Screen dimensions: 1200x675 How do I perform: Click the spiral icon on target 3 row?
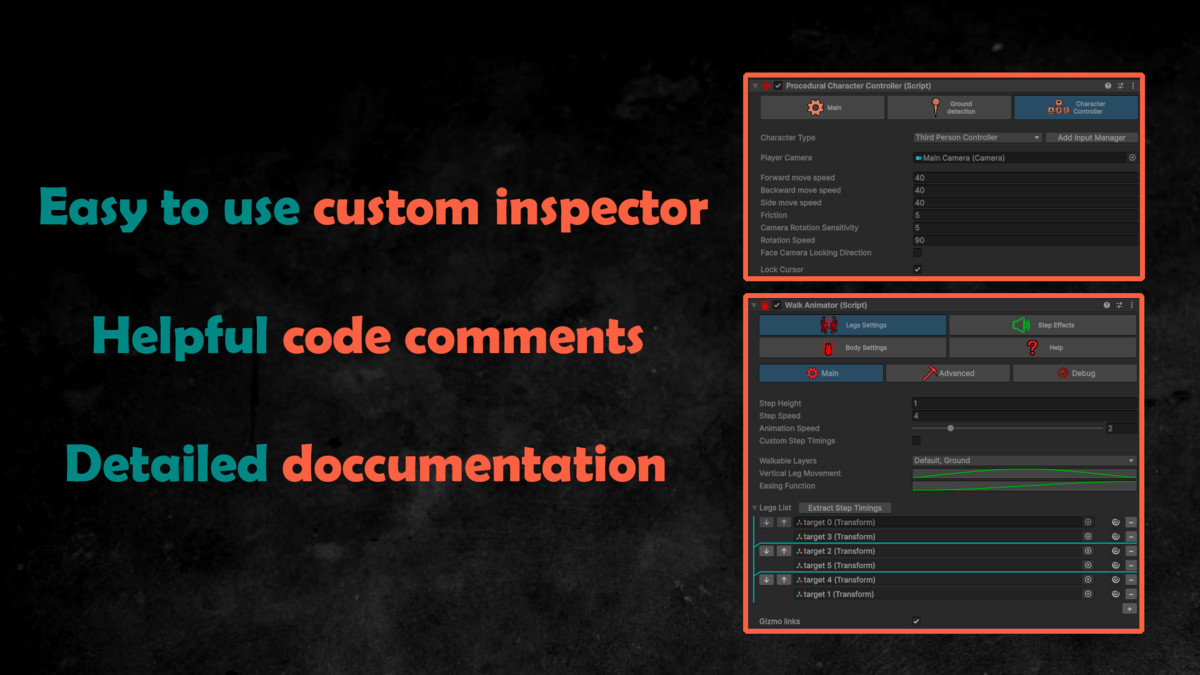coord(1115,537)
